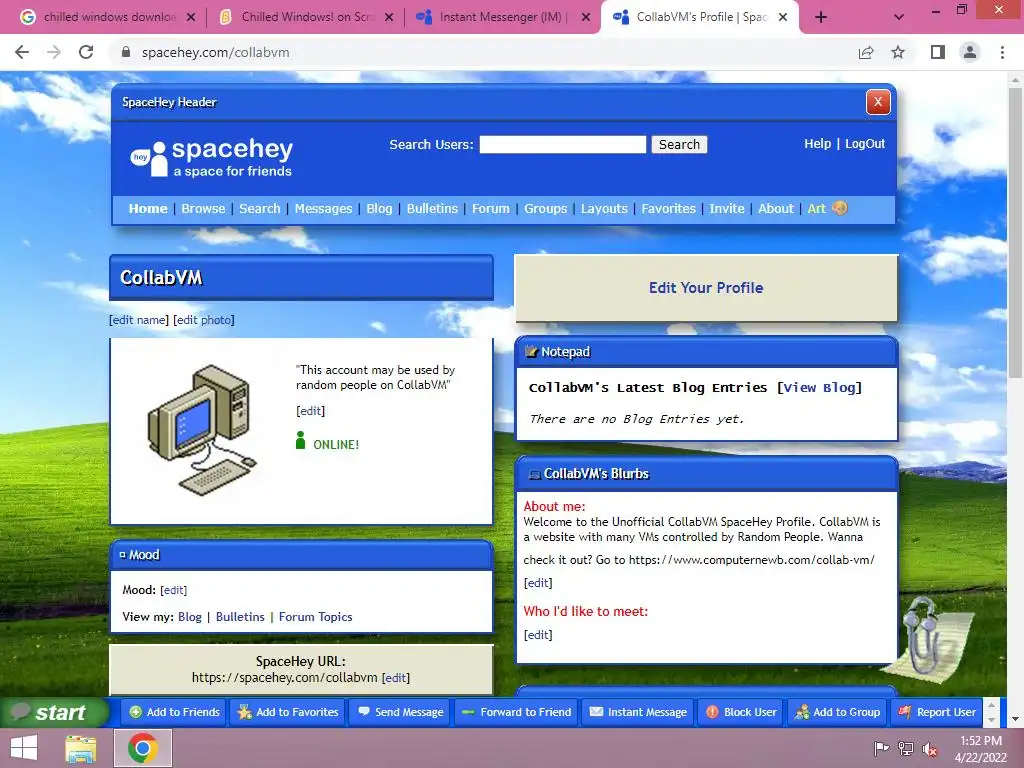Reload the page with refresh icon
The image size is (1024, 768).
click(x=86, y=52)
